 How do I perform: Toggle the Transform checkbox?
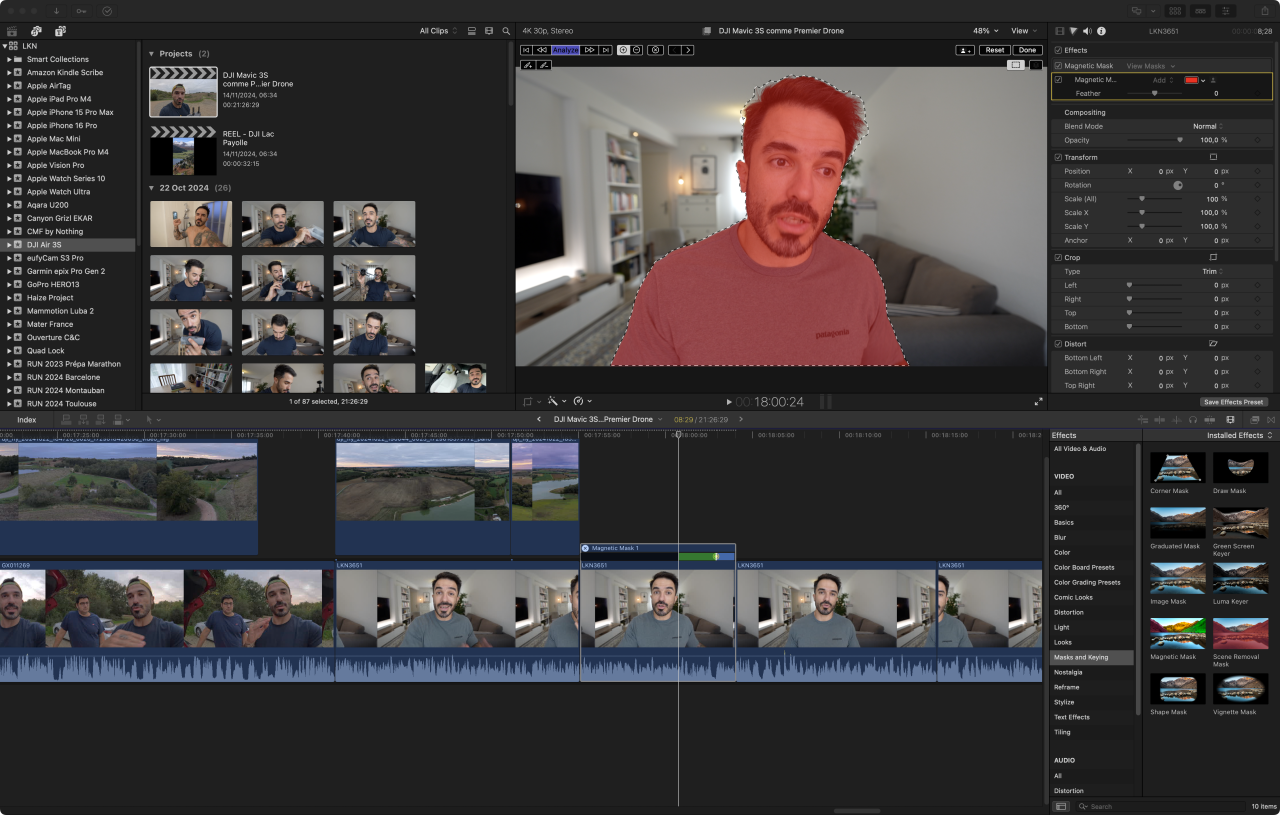click(x=1059, y=157)
